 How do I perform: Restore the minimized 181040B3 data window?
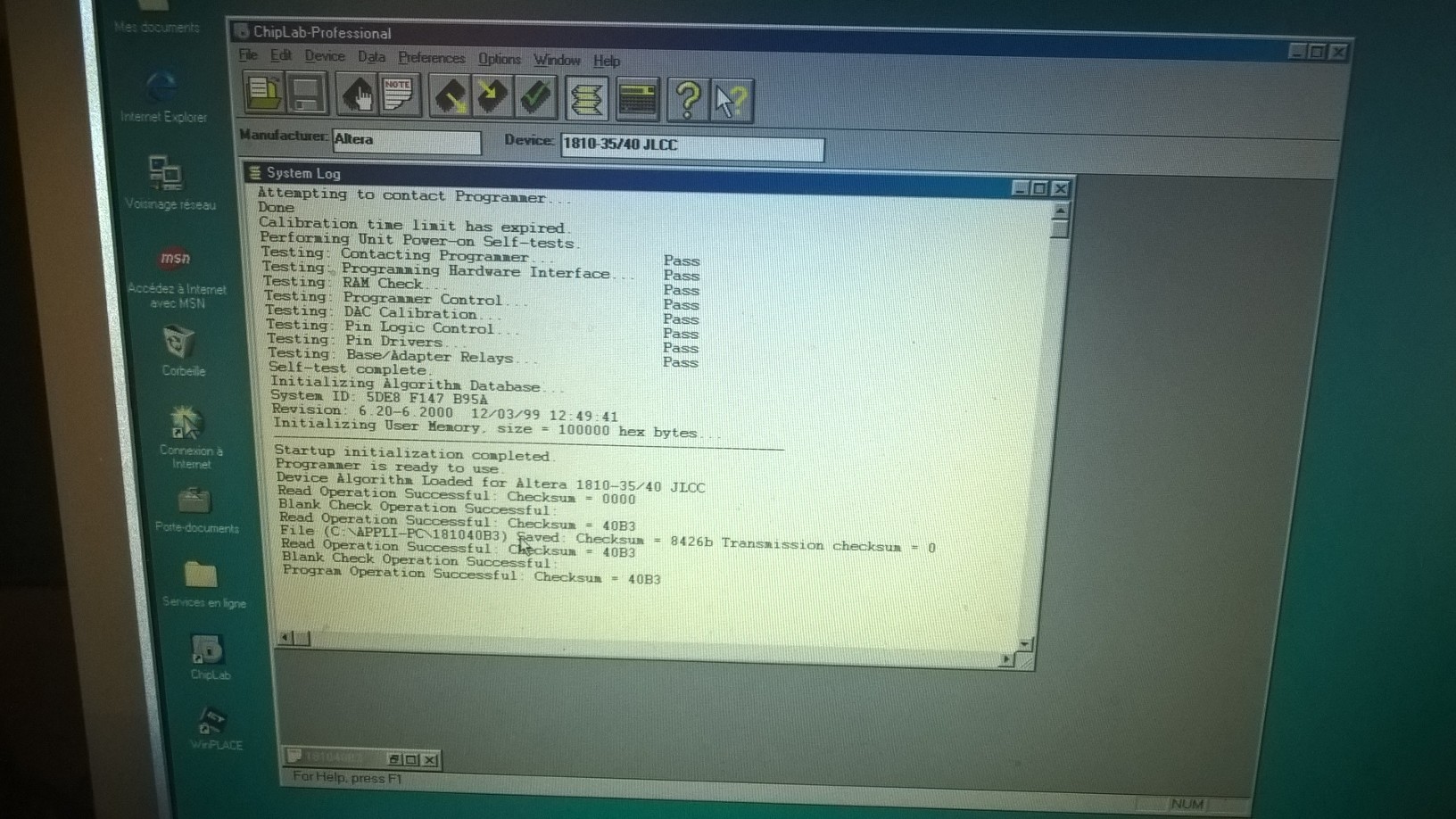[x=394, y=759]
